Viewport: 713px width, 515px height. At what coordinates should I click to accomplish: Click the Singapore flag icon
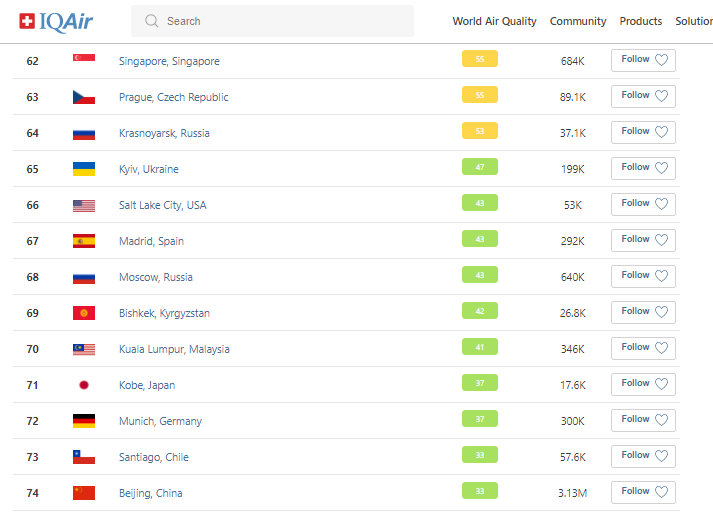(84, 61)
